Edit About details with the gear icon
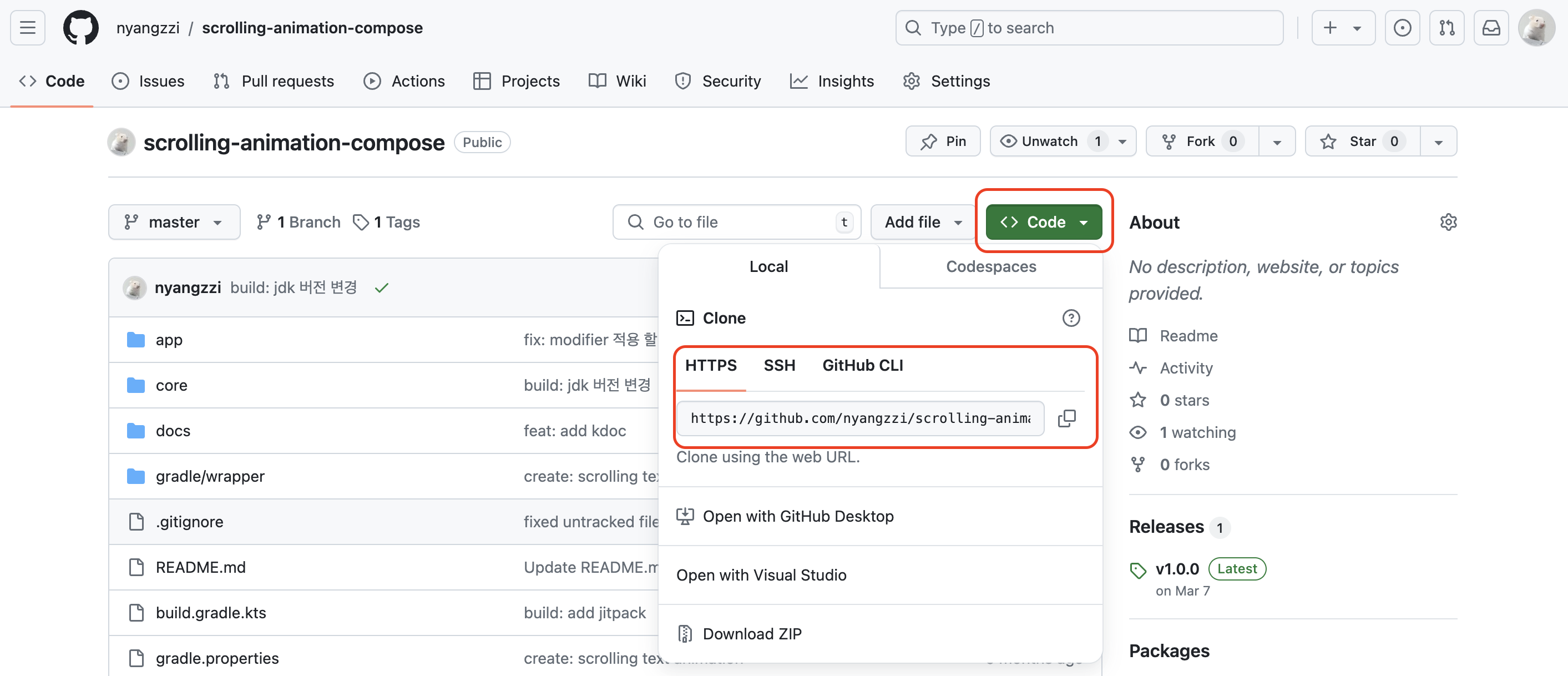1568x676 pixels. [x=1448, y=223]
